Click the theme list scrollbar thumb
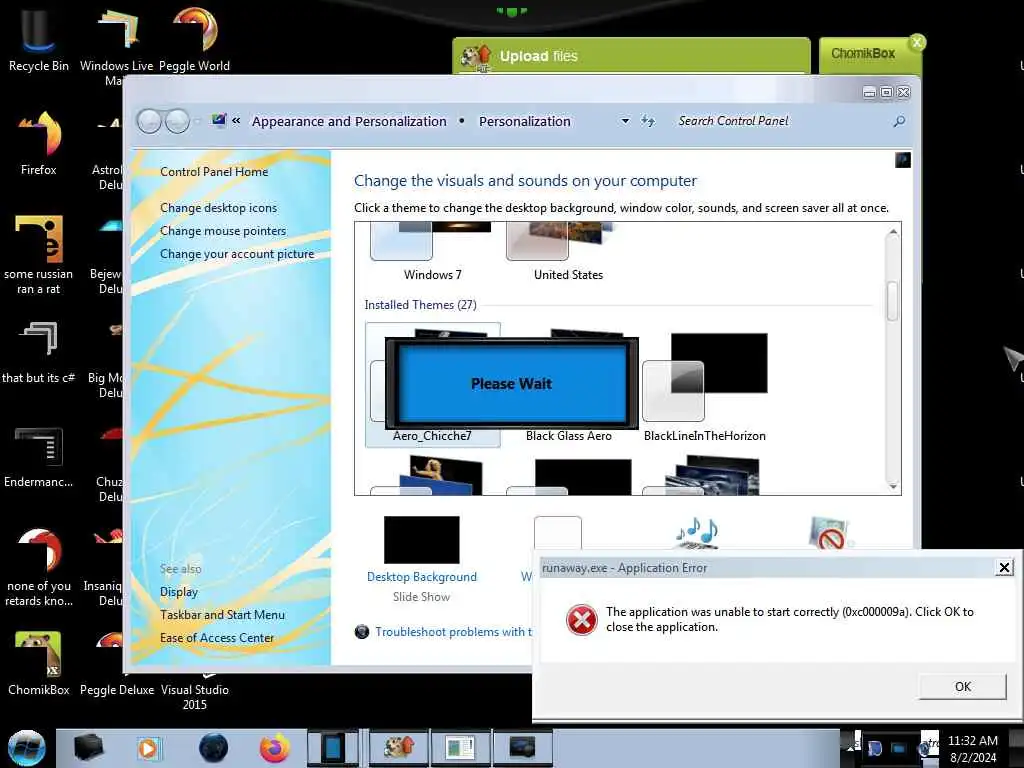 coord(893,300)
